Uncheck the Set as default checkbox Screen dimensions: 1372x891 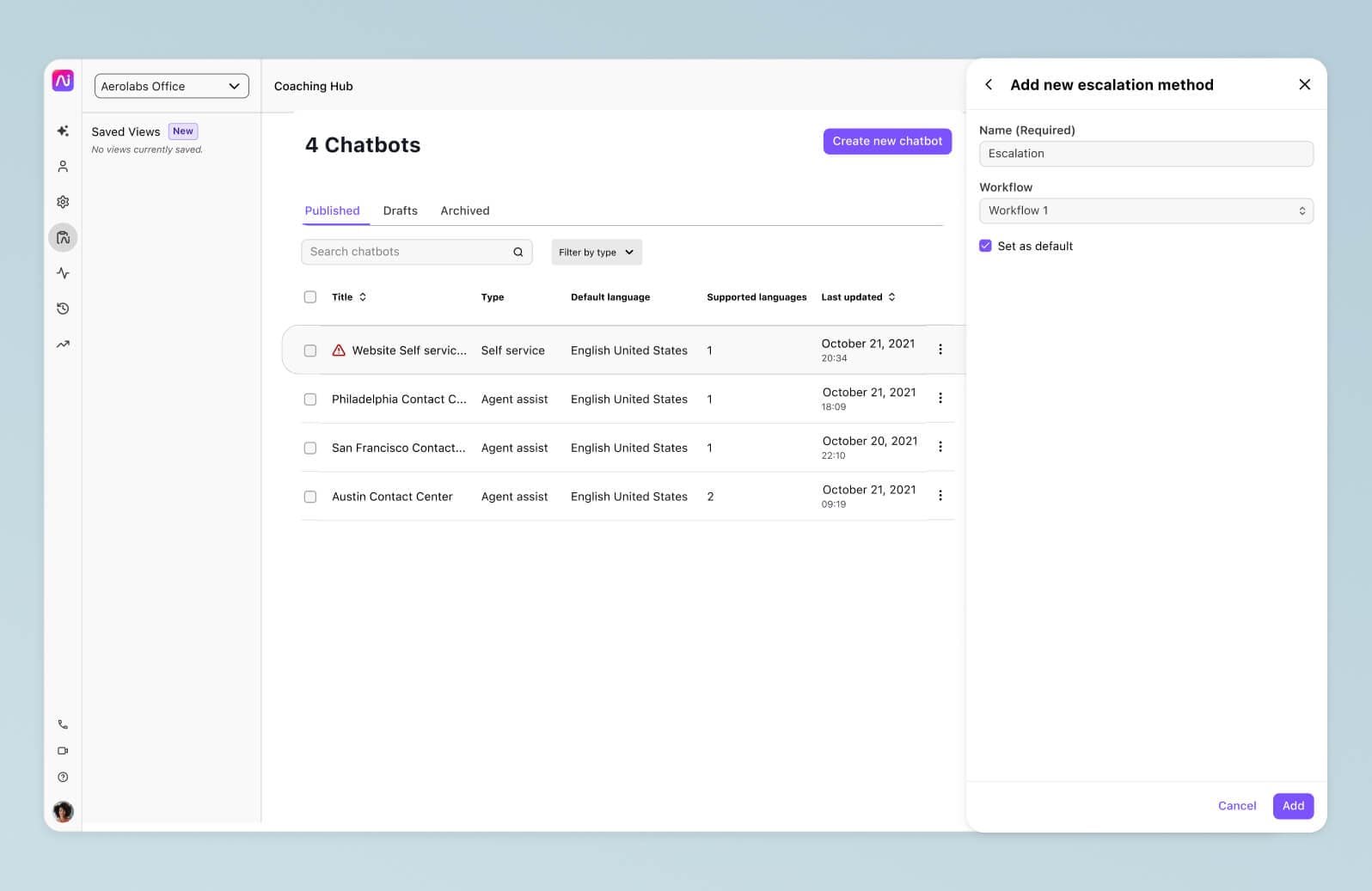[985, 246]
